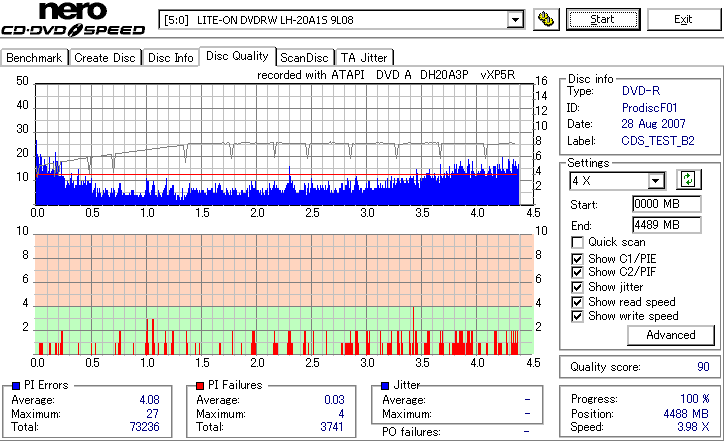Disable Show write speed checkbox
The width and height of the screenshot is (724, 441).
(x=577, y=316)
